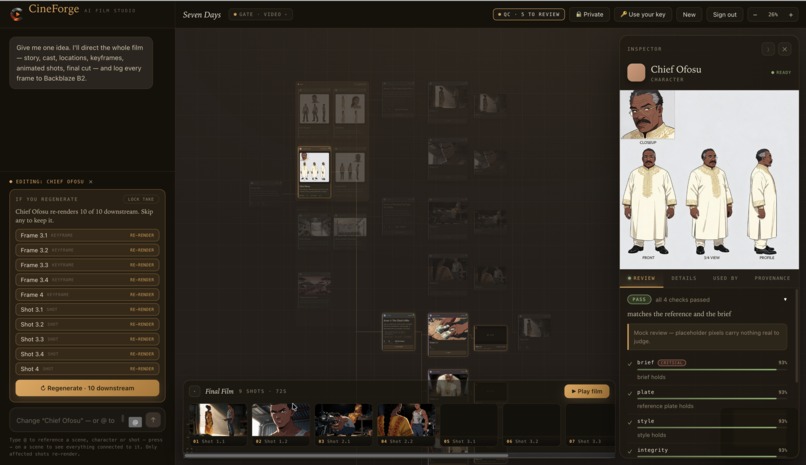Click the integrity check row label
806x465 pixels.
pos(652,450)
